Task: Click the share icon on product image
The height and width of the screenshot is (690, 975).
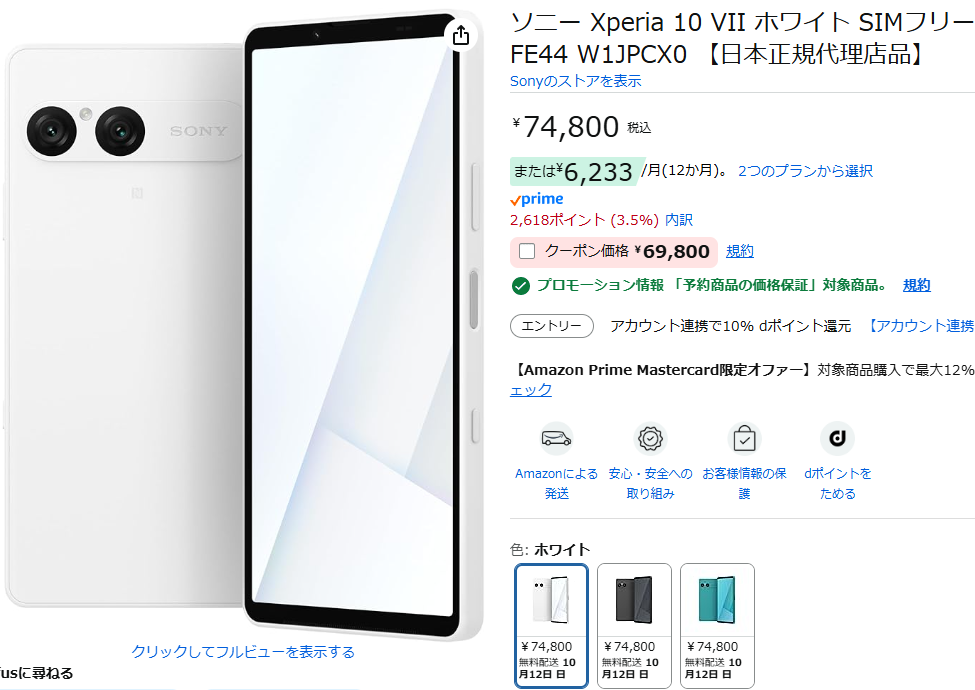Action: point(461,35)
